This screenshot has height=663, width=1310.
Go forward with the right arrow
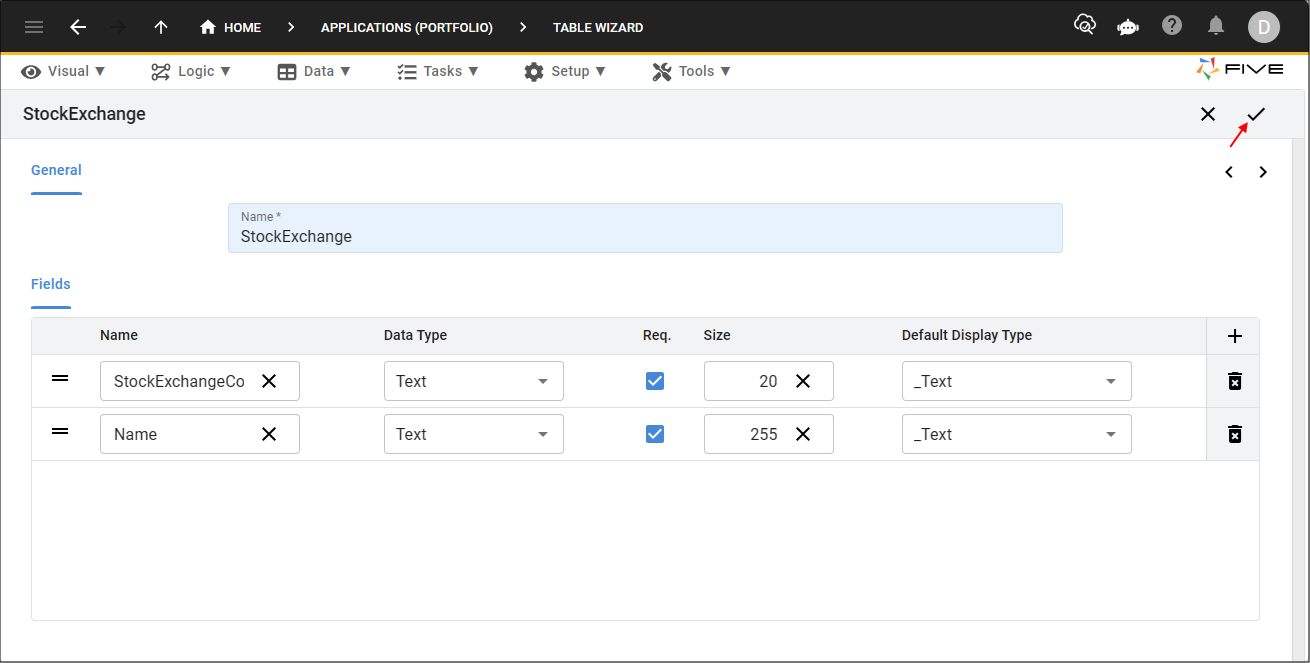(119, 27)
